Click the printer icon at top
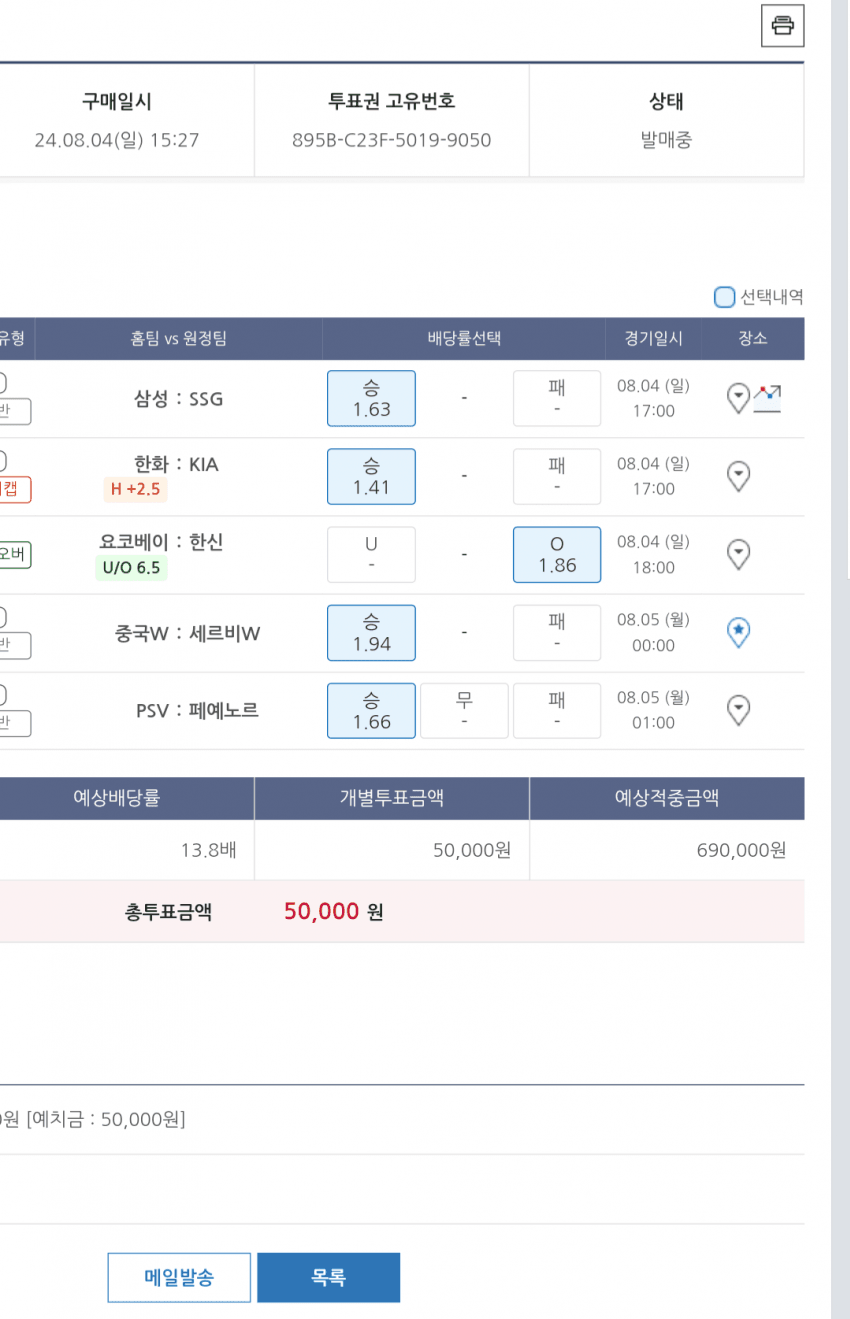The image size is (850, 1319). click(x=782, y=26)
